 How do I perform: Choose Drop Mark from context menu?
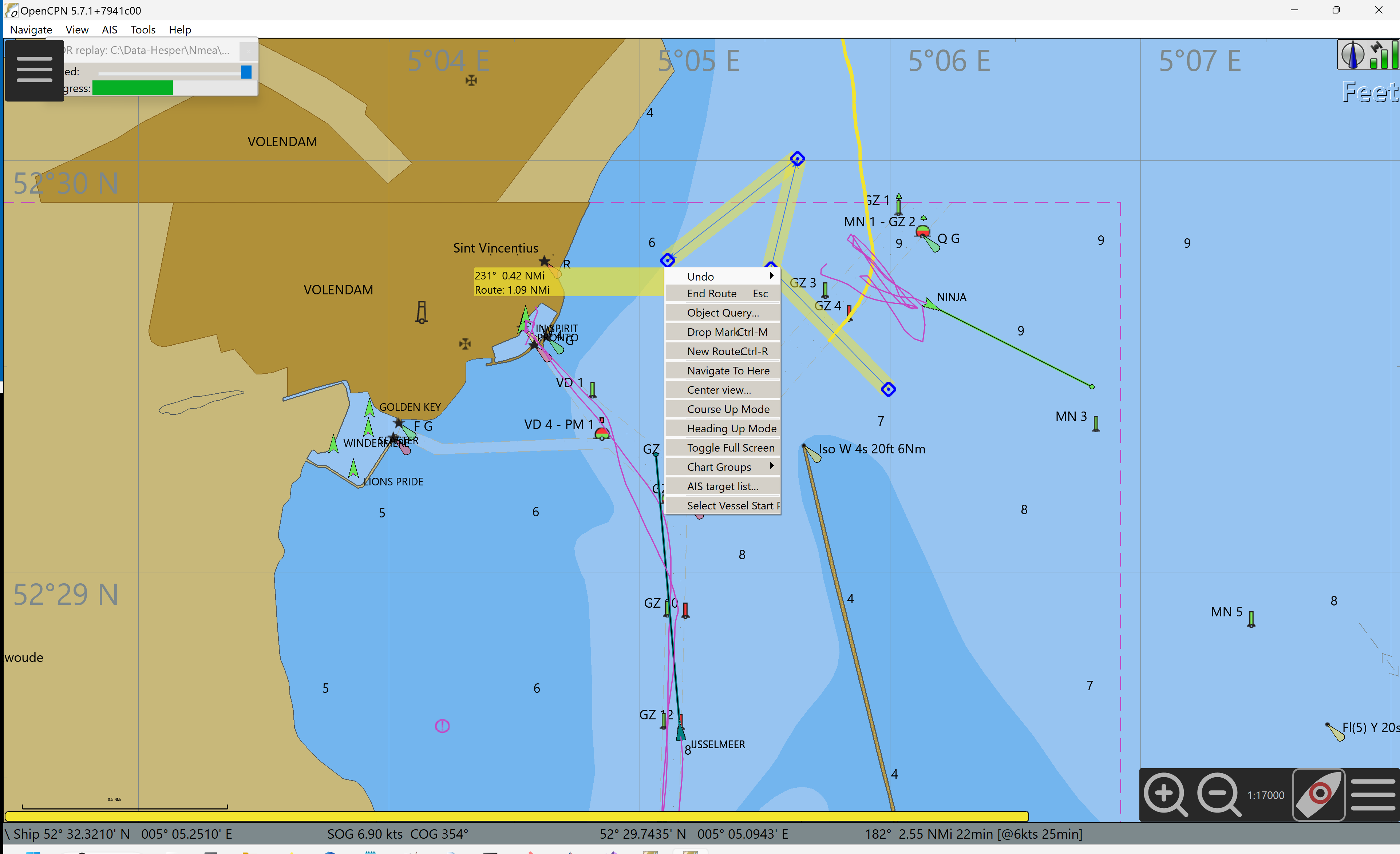click(x=722, y=331)
